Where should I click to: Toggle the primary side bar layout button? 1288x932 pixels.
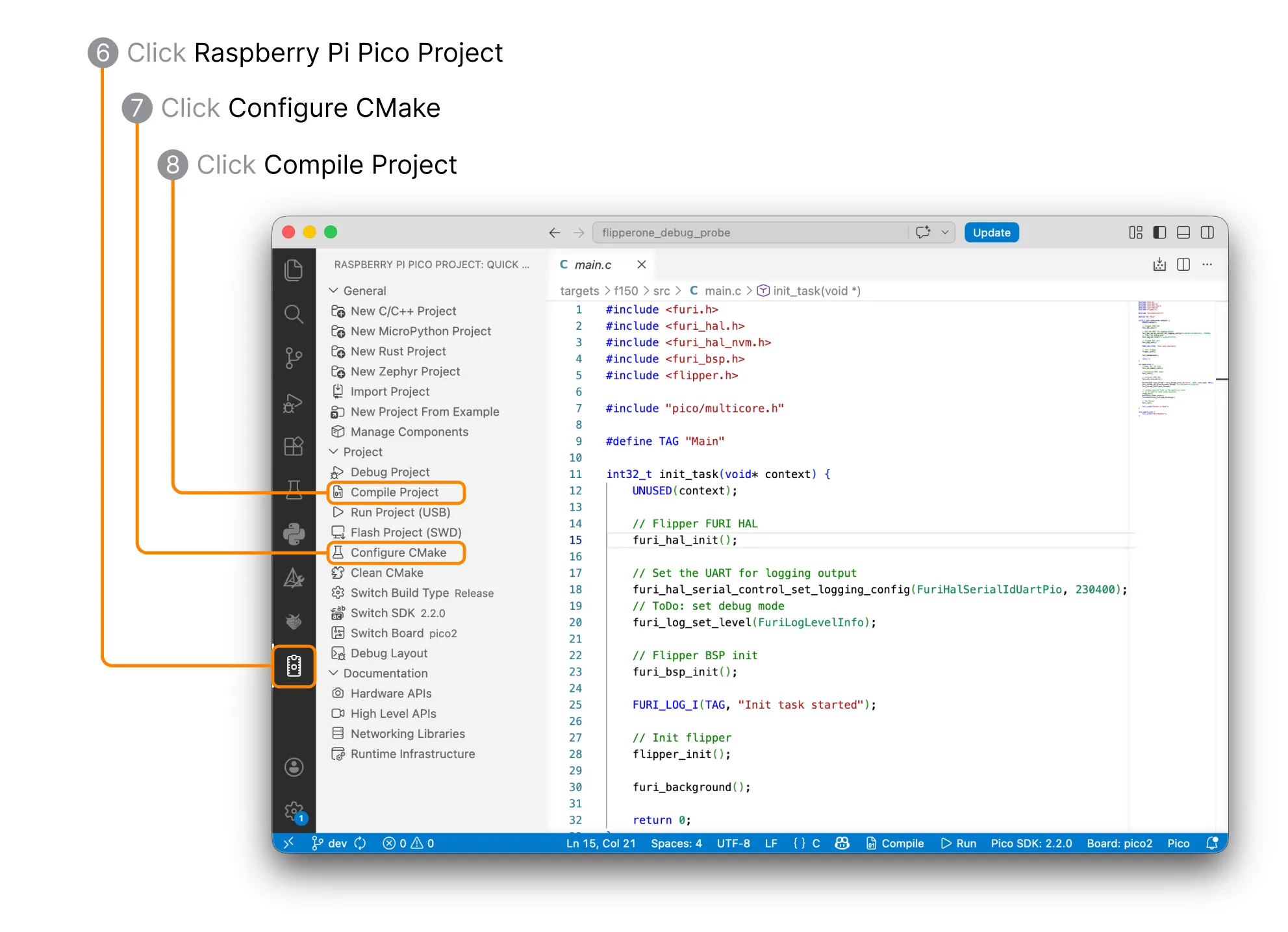(x=1159, y=233)
